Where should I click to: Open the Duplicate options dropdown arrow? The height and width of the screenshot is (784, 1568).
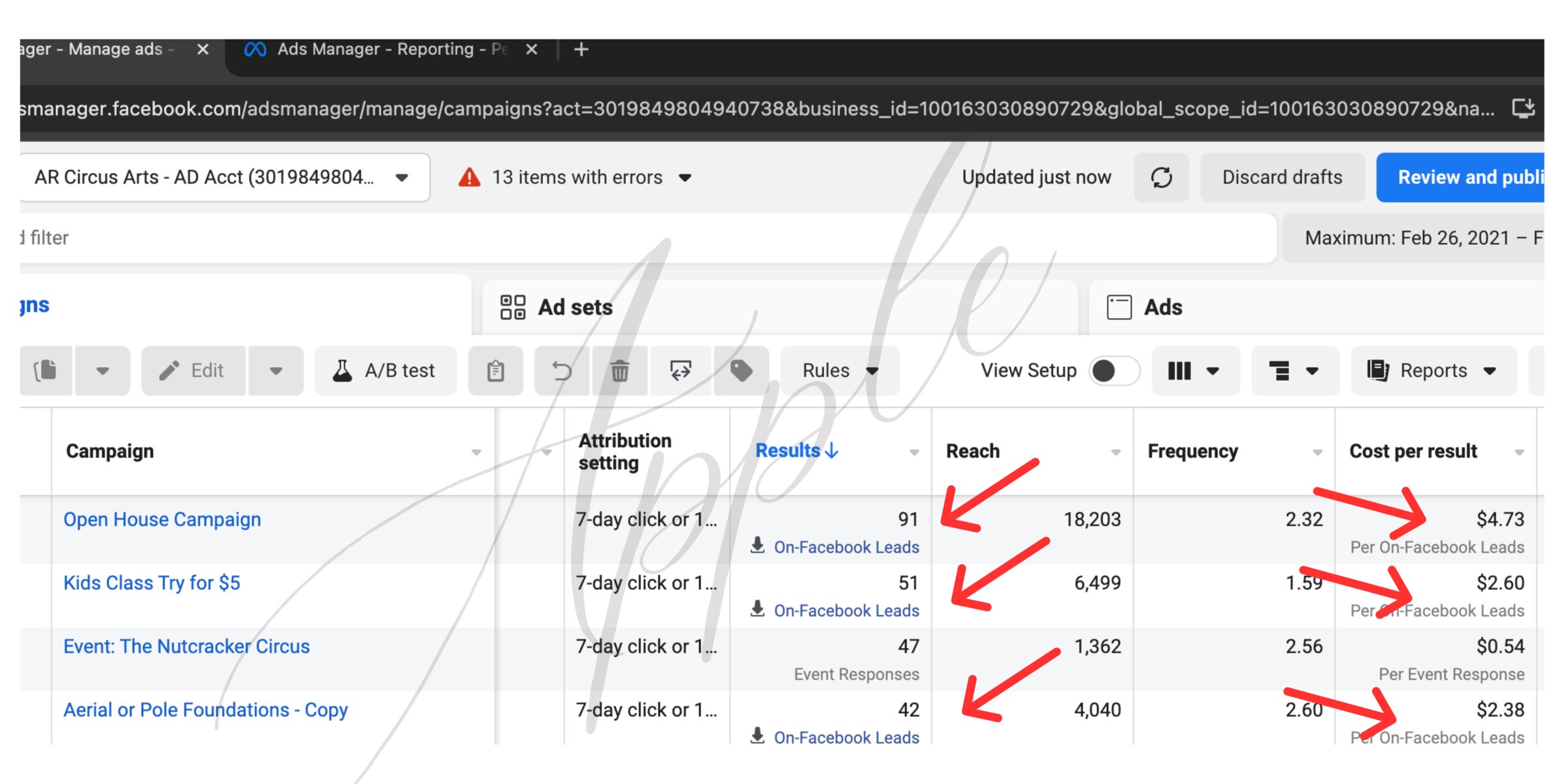pyautogui.click(x=103, y=370)
